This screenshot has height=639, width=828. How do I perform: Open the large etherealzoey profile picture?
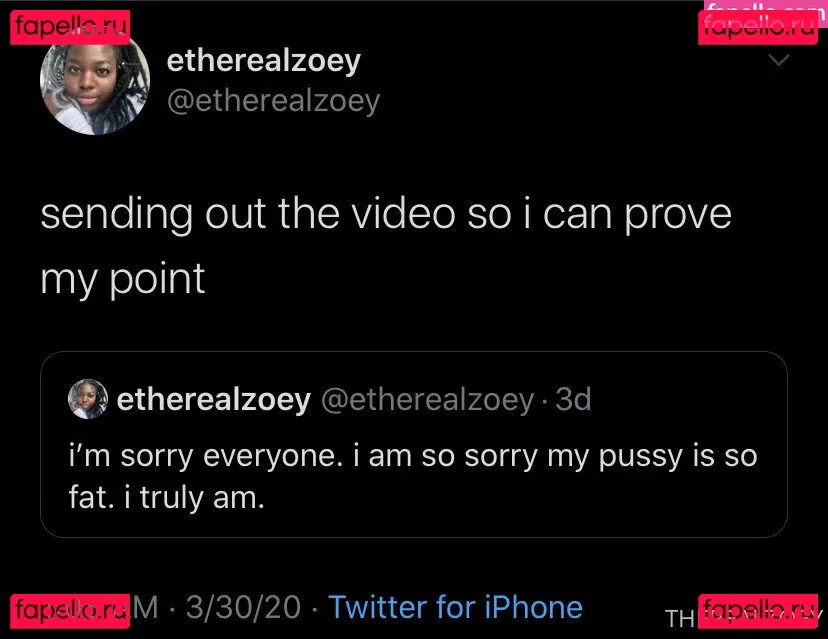[x=94, y=81]
